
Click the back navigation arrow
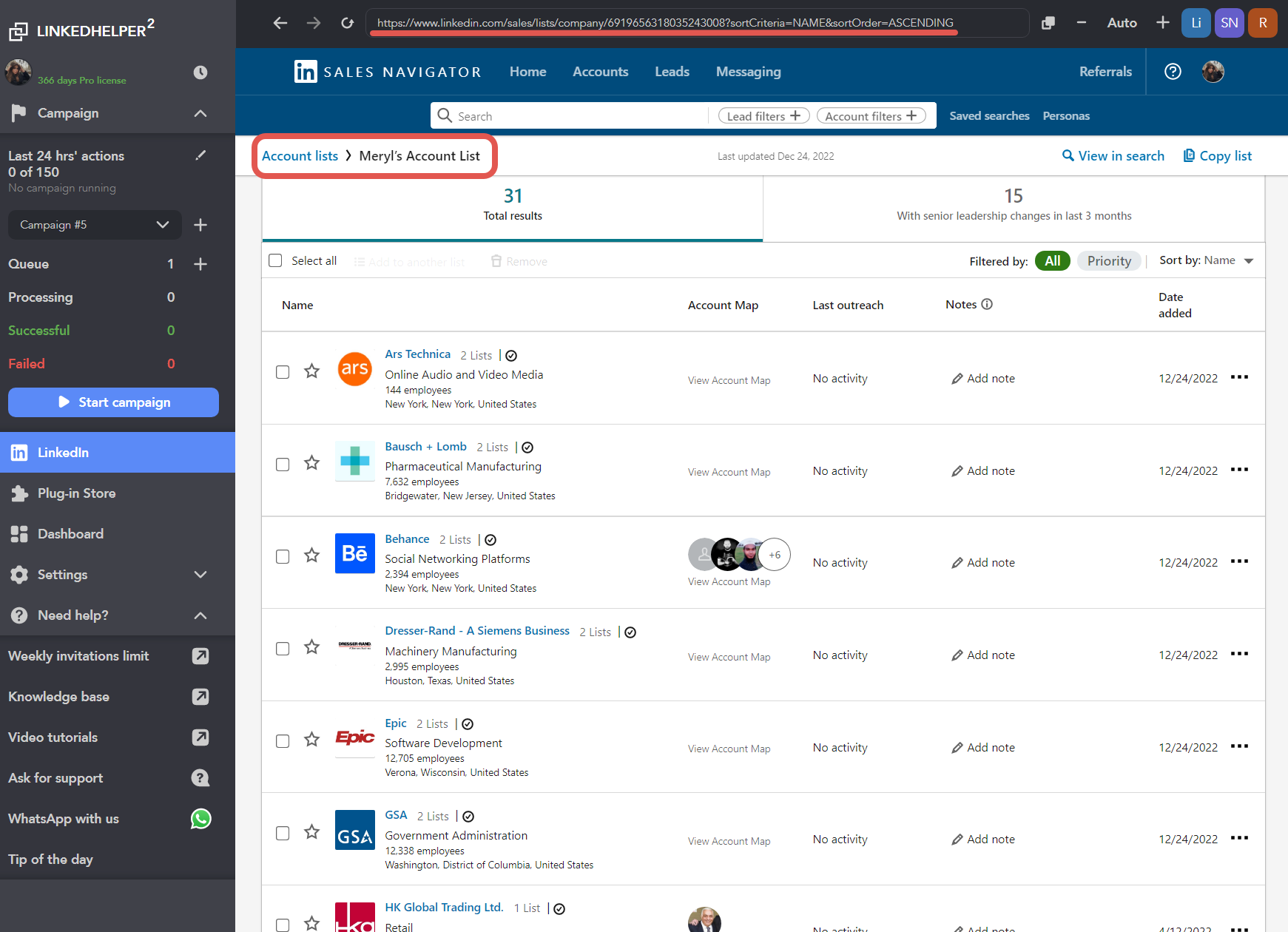pyautogui.click(x=280, y=23)
